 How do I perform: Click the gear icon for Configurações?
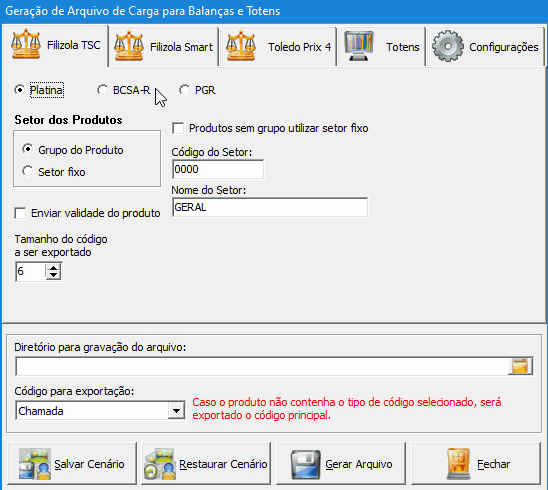448,46
